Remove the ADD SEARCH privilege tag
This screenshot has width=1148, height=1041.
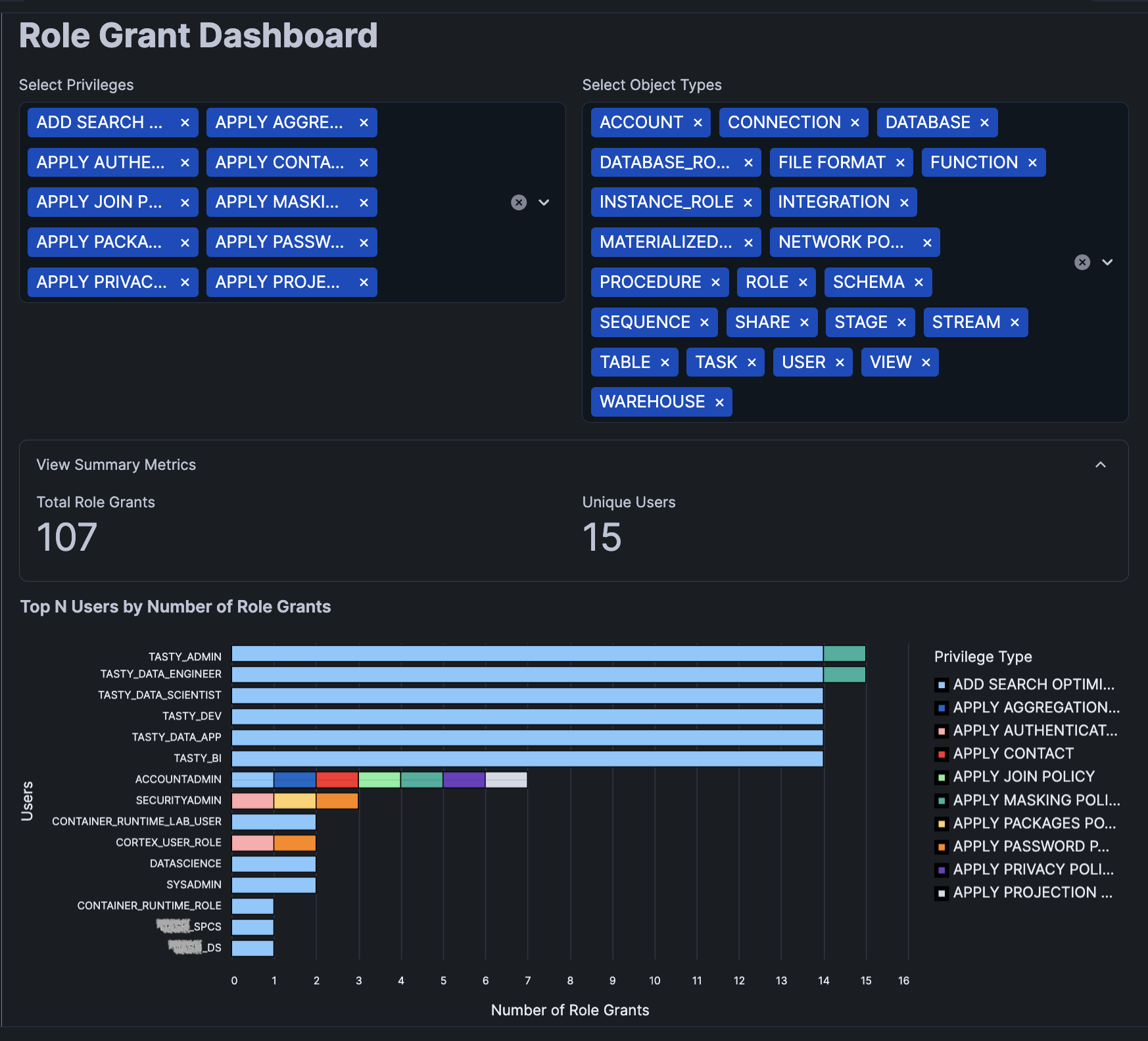pos(185,123)
